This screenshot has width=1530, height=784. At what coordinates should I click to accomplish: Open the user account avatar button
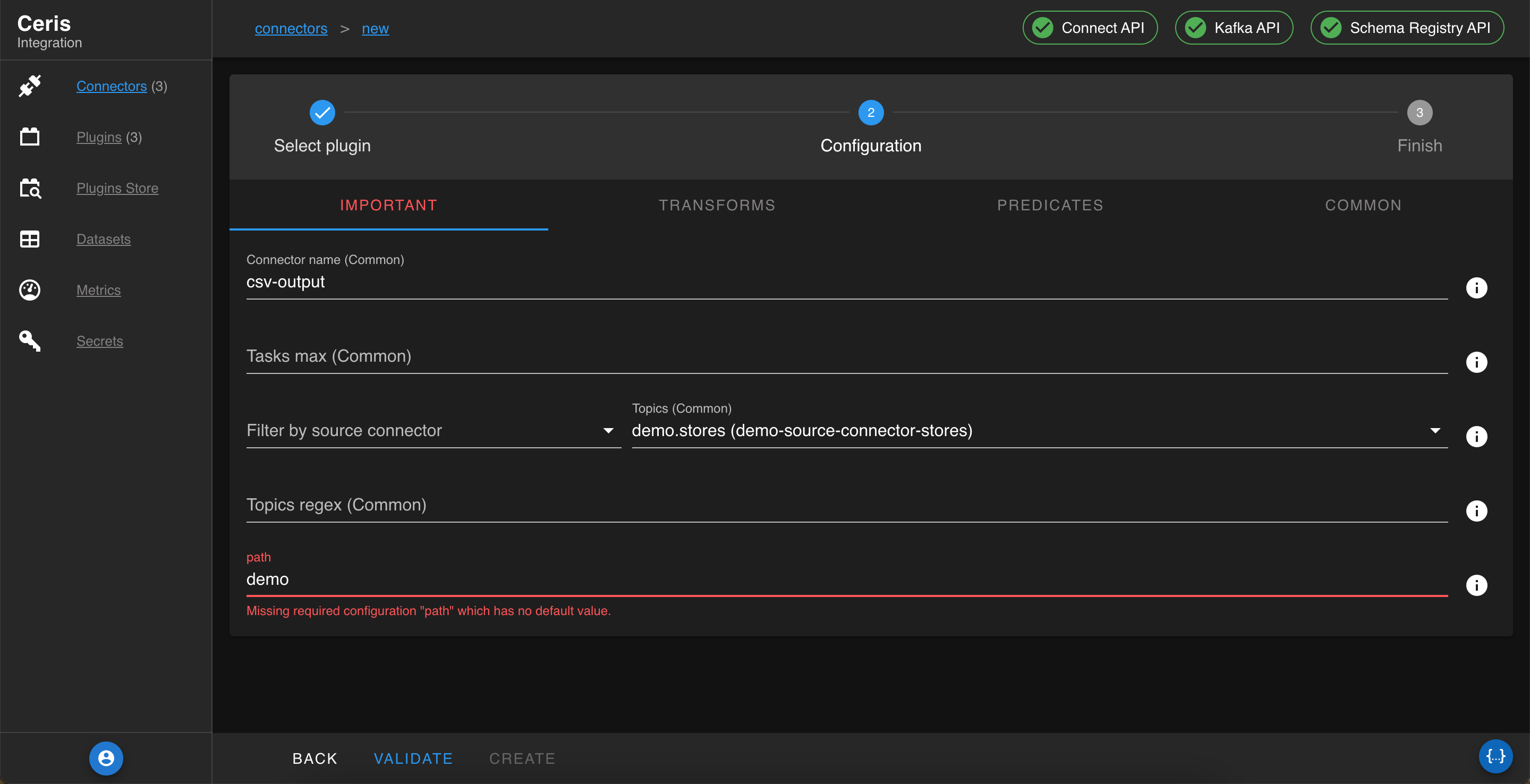(x=106, y=758)
